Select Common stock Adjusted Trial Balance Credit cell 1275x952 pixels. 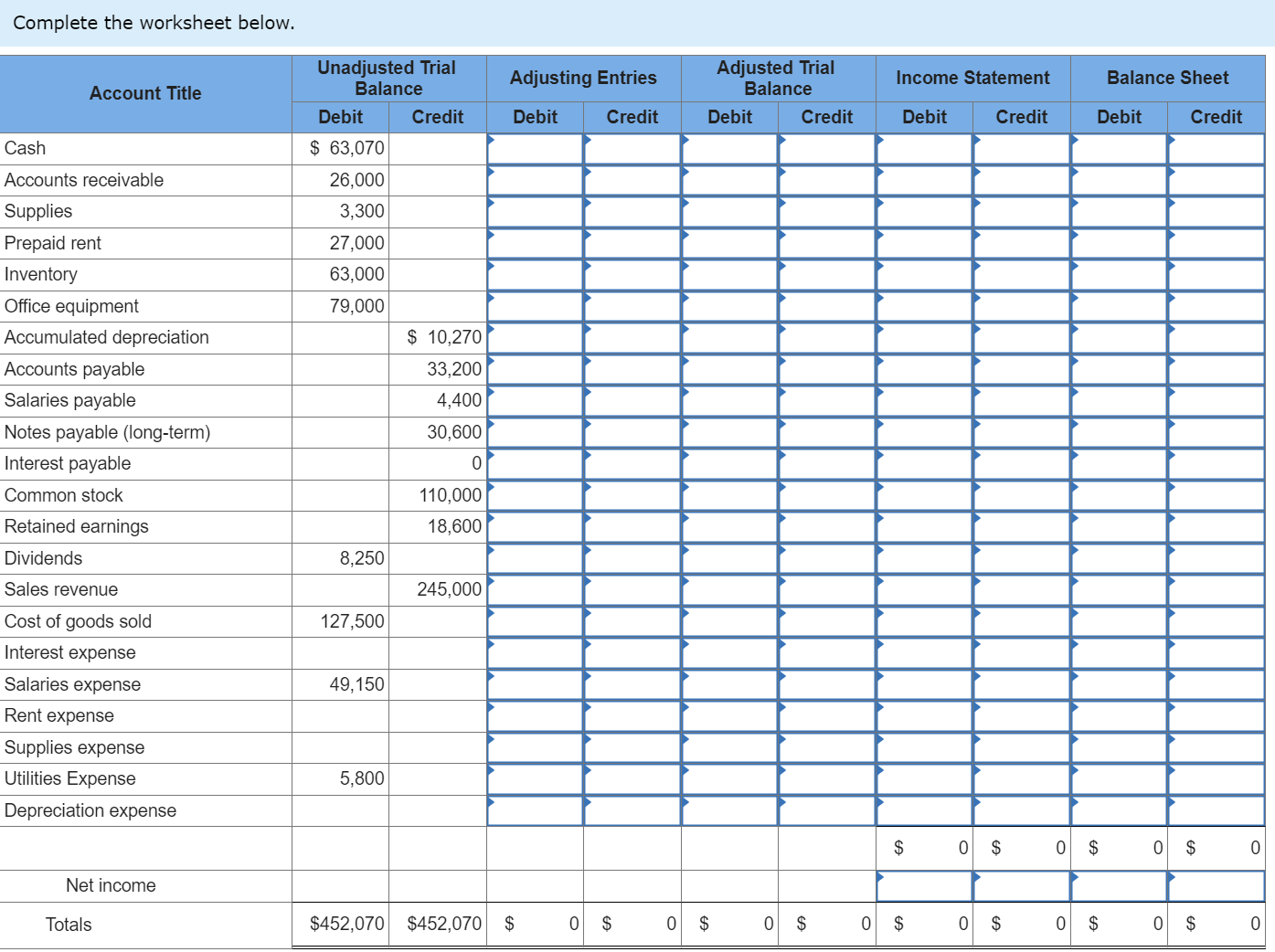827,495
